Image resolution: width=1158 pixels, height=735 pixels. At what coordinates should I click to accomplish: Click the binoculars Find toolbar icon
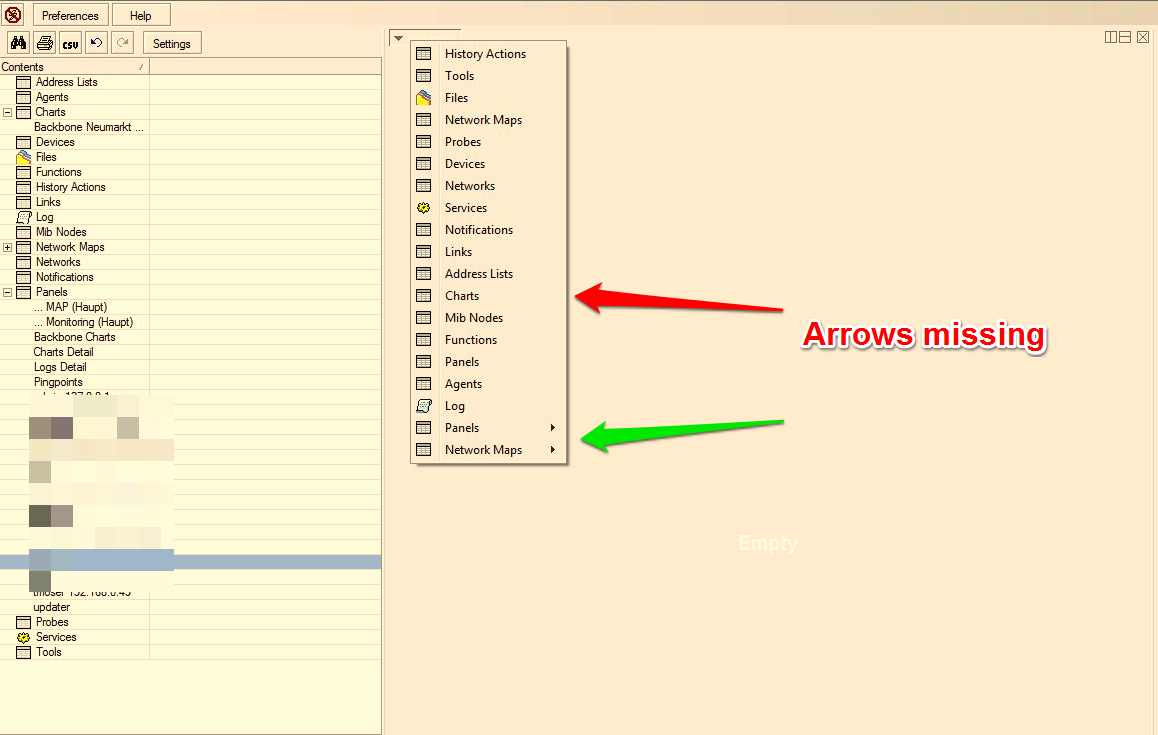(18, 44)
